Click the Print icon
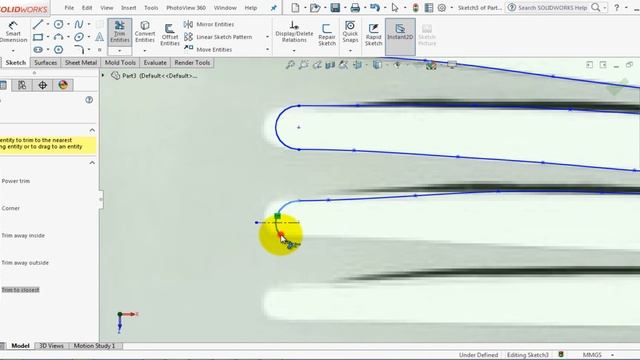The image size is (640, 360). (x=355, y=7)
